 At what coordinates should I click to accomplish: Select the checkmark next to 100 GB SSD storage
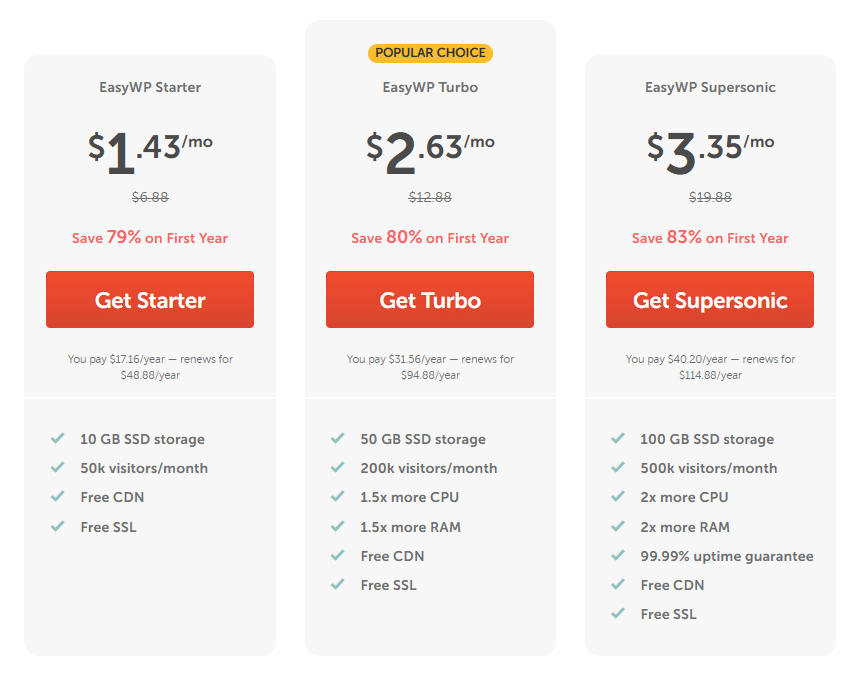click(x=618, y=439)
